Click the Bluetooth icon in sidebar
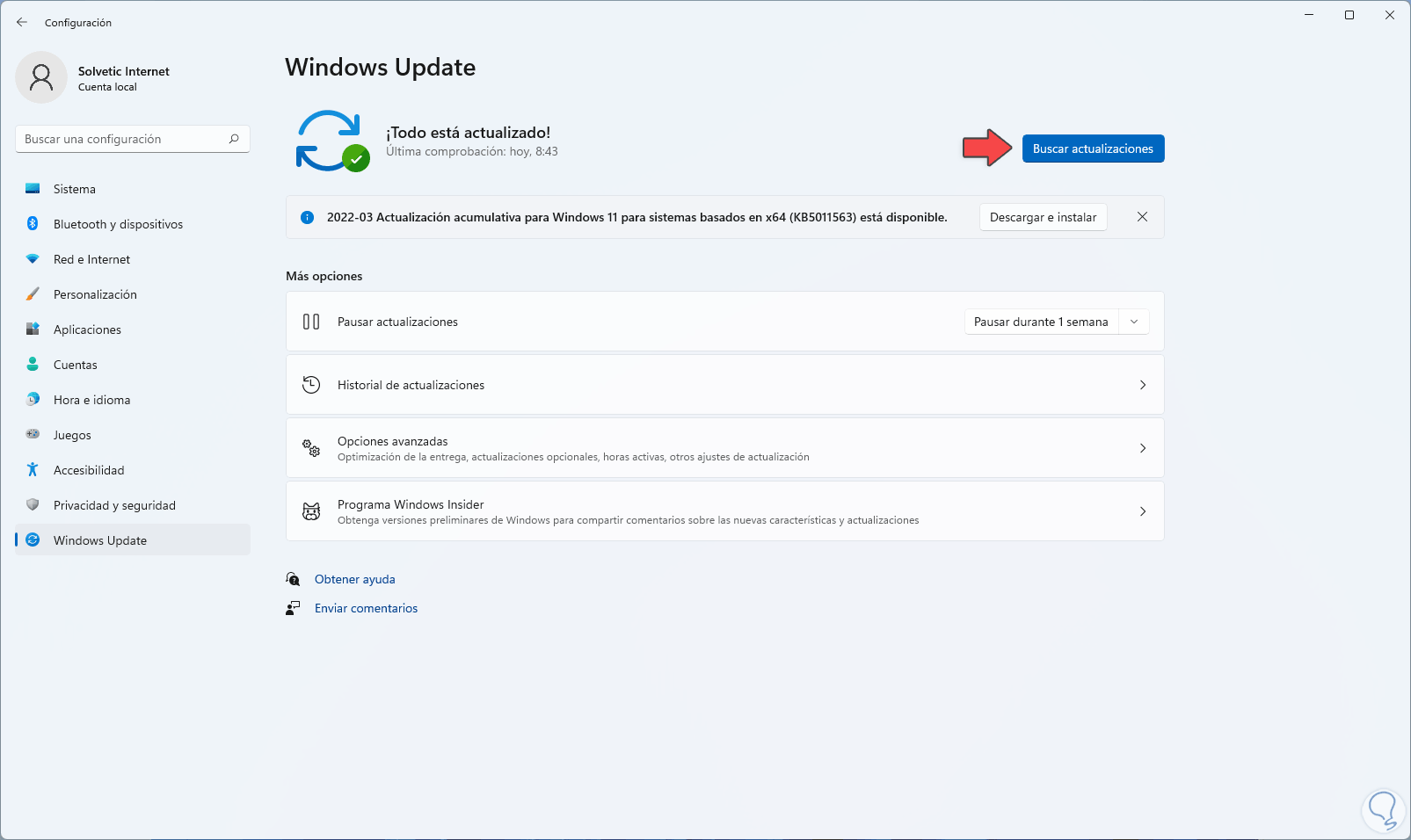1411x840 pixels. [x=33, y=224]
